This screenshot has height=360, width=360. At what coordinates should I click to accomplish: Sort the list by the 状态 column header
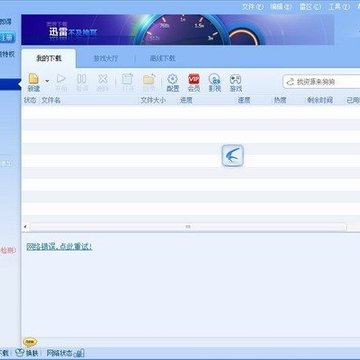tap(30, 100)
